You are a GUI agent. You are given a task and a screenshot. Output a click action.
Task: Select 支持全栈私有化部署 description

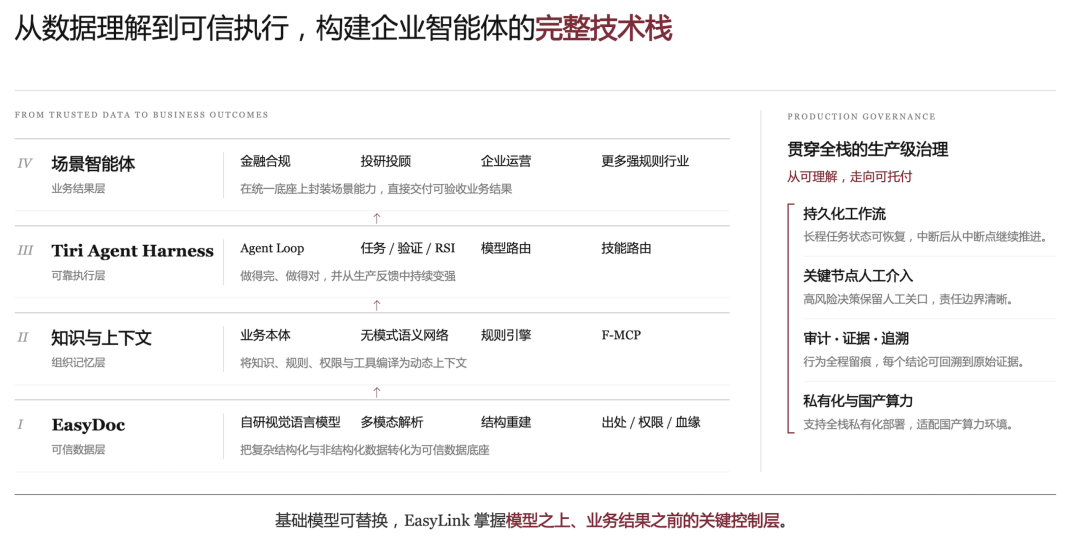click(x=908, y=424)
